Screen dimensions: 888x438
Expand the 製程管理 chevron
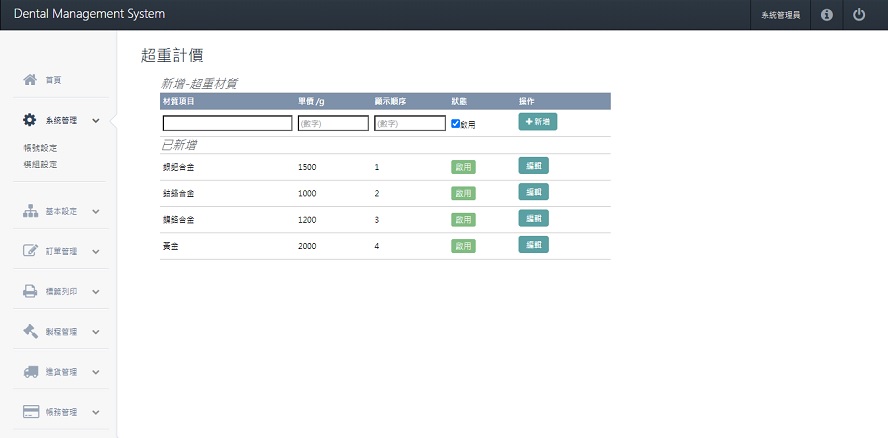(96, 332)
